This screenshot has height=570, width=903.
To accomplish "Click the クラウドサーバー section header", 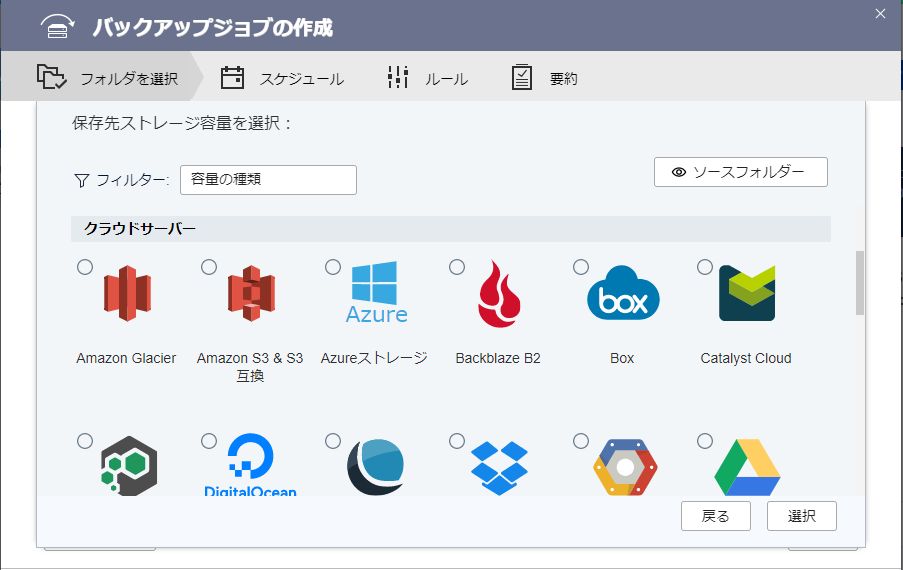I will click(x=451, y=229).
